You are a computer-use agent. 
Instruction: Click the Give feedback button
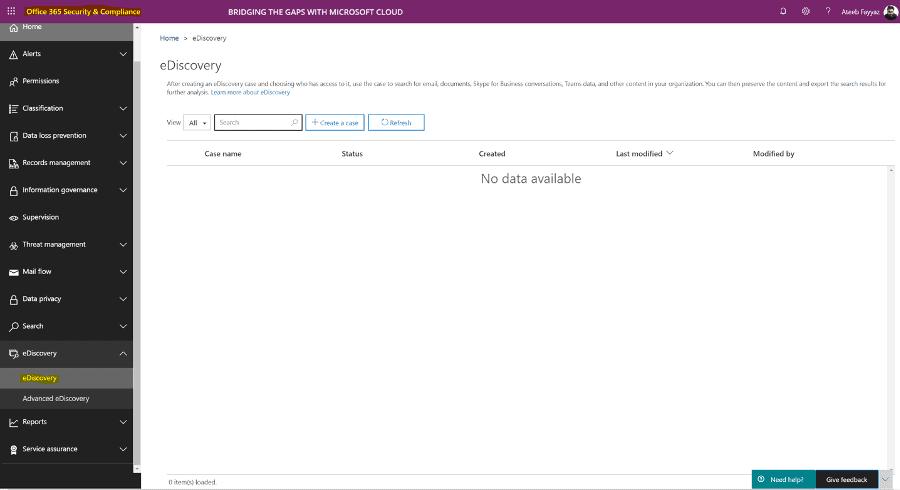(847, 480)
